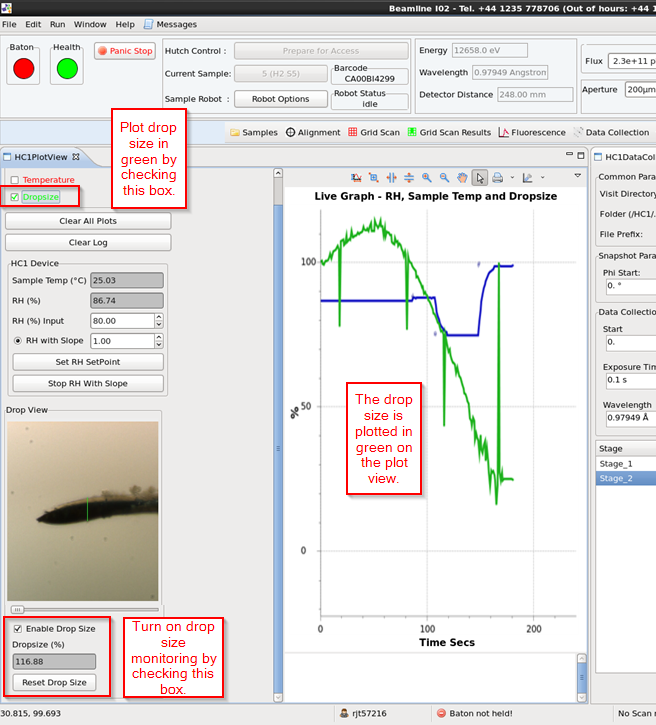
Task: Open the Fluorescence perspective
Action: [532, 132]
